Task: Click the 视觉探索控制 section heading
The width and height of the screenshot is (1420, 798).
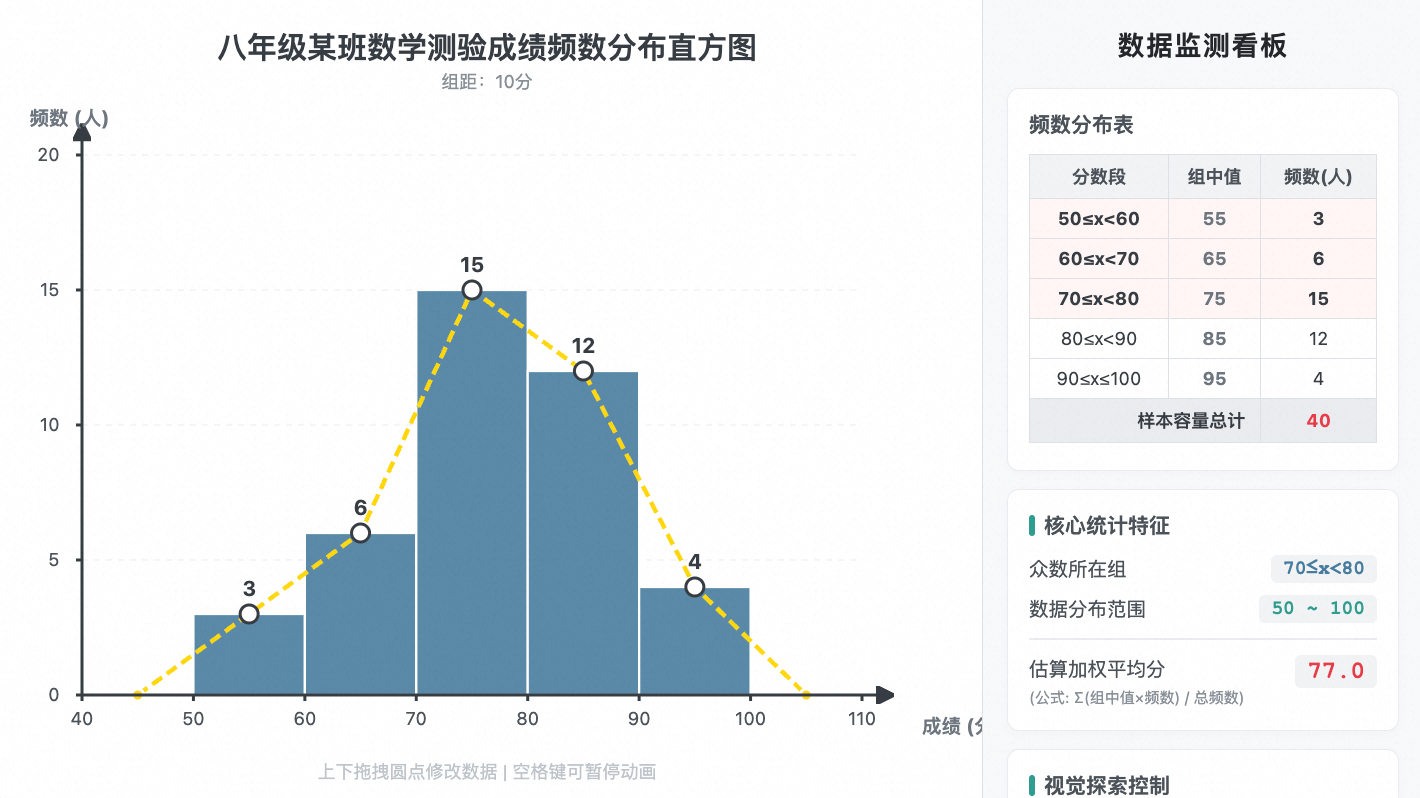Action: [1107, 786]
